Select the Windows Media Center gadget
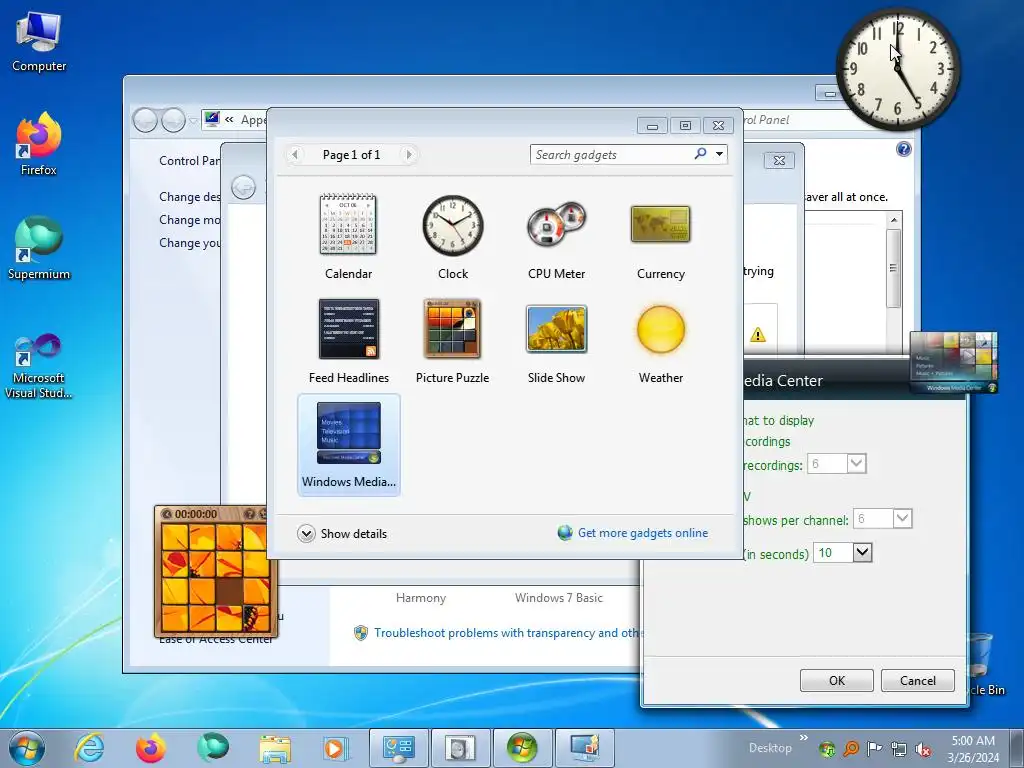This screenshot has height=768, width=1024. coord(349,445)
